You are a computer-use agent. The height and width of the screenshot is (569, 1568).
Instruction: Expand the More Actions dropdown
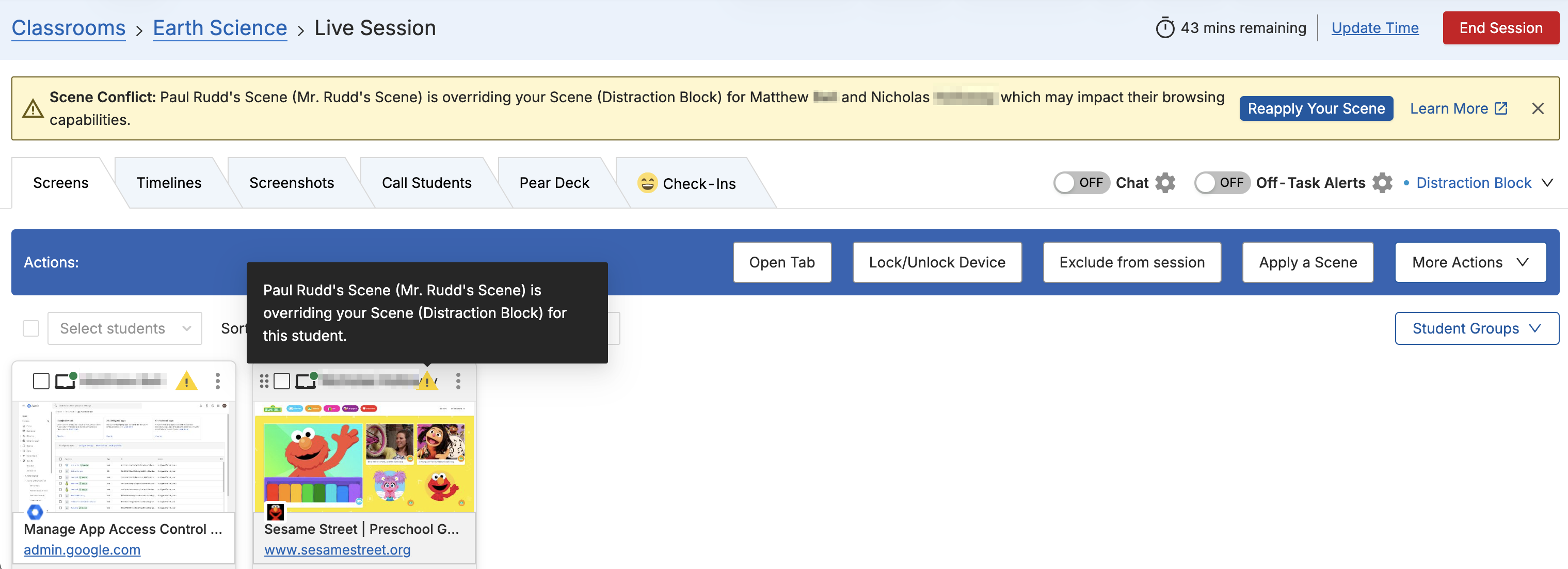[1469, 263]
